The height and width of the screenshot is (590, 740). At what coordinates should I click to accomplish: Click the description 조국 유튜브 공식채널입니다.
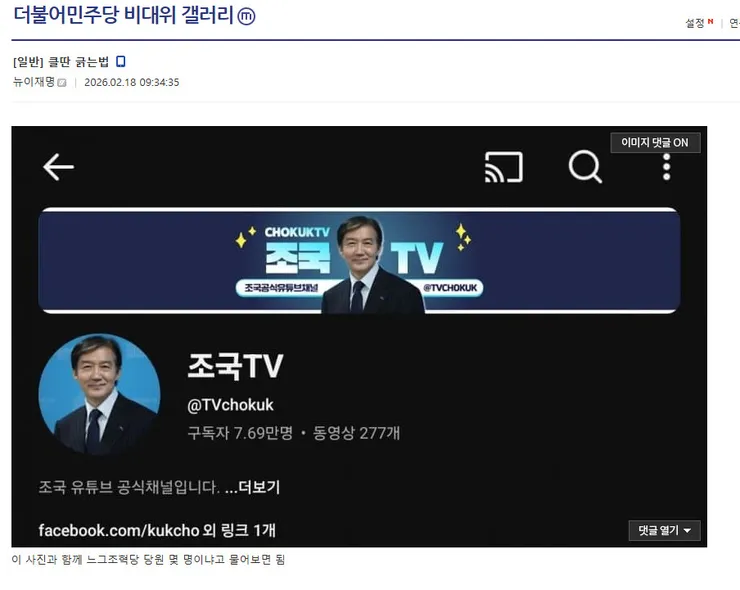(129, 487)
